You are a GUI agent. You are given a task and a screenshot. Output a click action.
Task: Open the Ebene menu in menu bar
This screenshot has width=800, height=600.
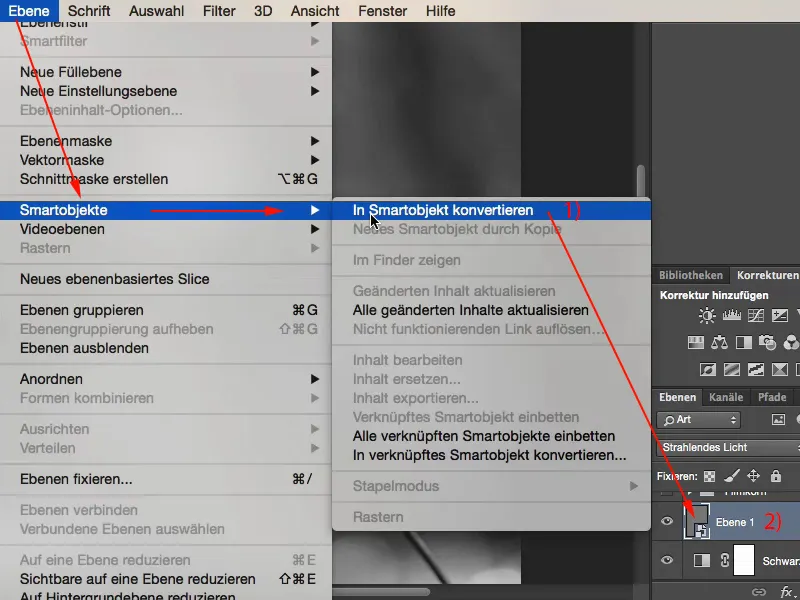(29, 11)
